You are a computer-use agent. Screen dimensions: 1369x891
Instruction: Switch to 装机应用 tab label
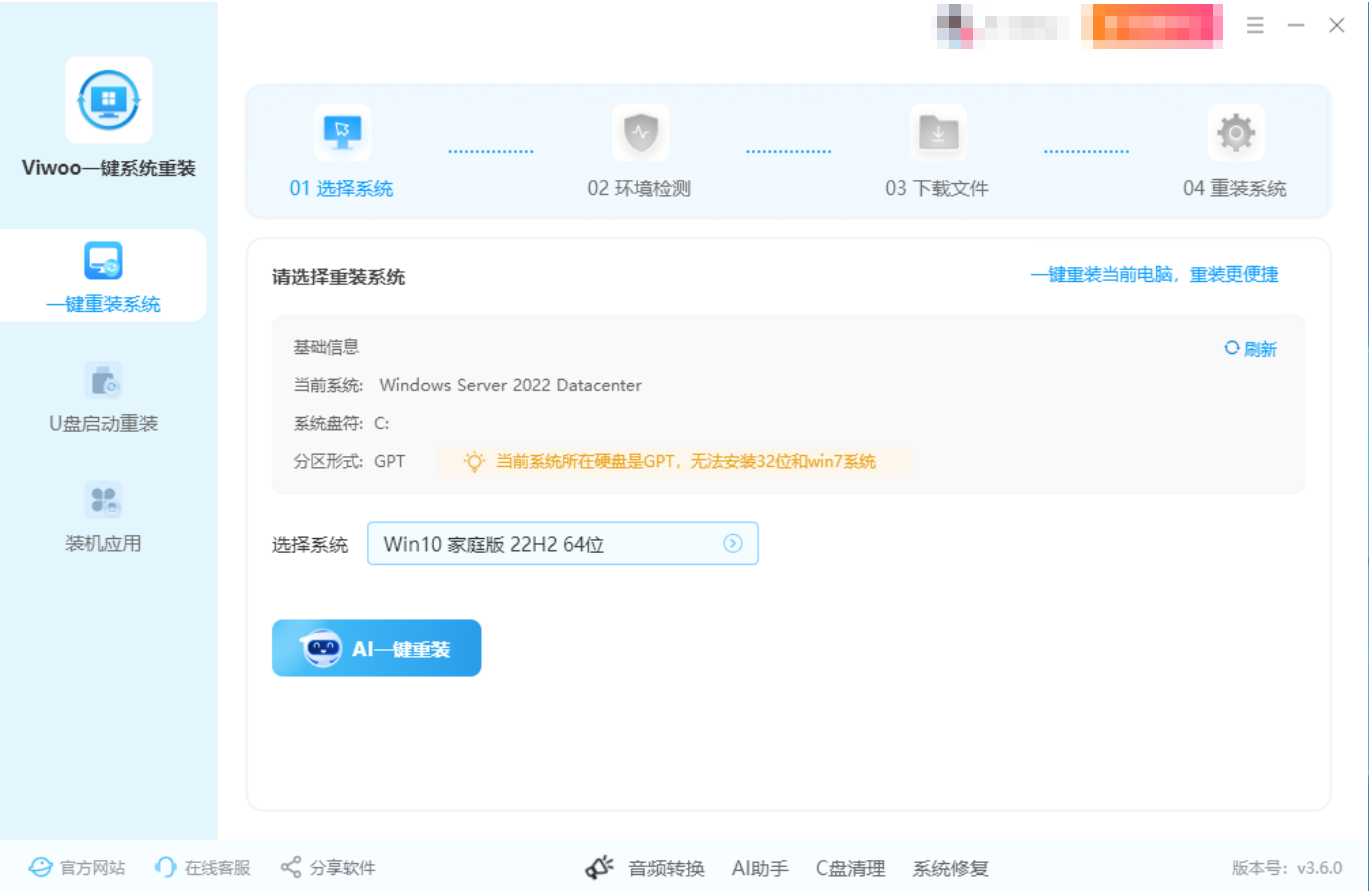[103, 544]
